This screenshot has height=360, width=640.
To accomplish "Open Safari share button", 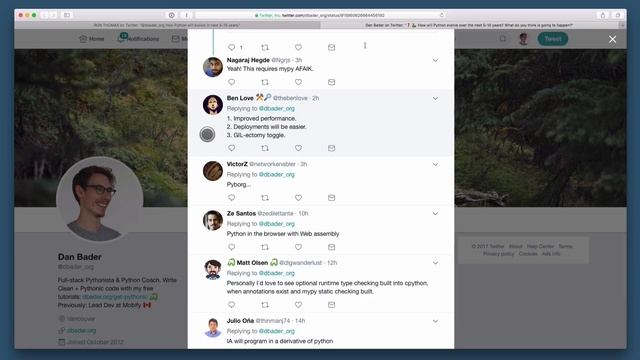I will pos(602,15).
